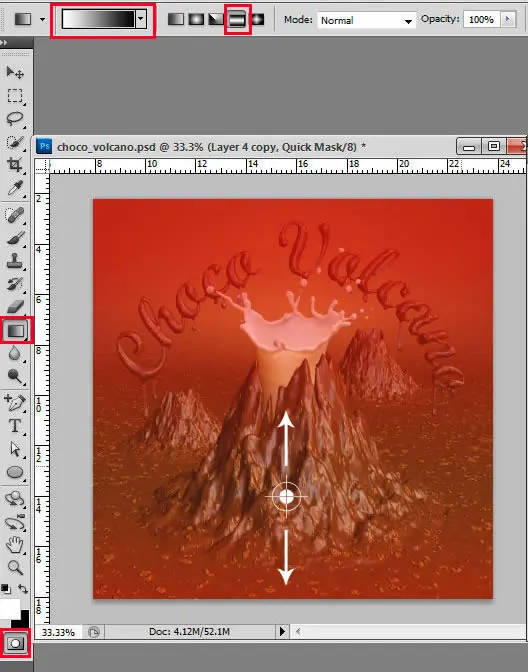Select the Clone Stamp tool

click(15, 260)
